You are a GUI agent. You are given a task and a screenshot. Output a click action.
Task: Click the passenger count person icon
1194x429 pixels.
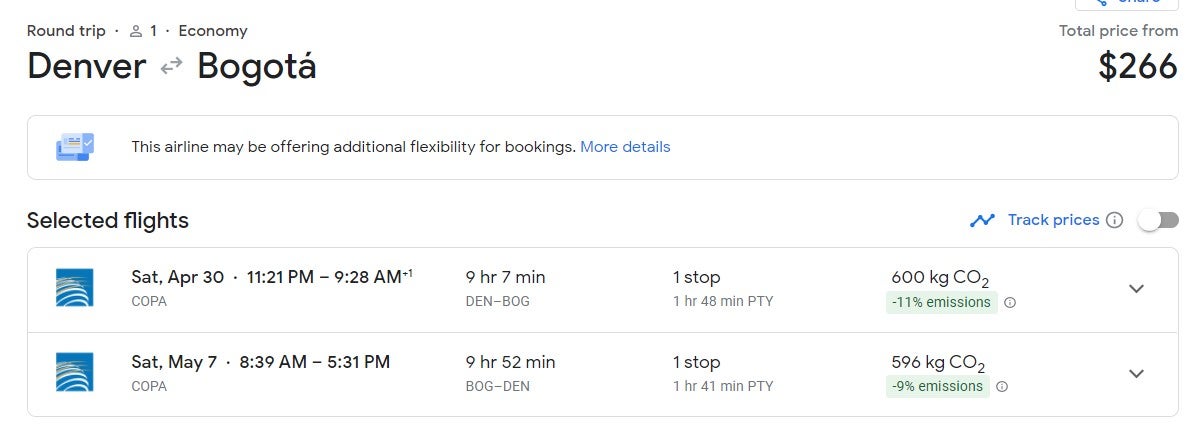click(x=136, y=31)
